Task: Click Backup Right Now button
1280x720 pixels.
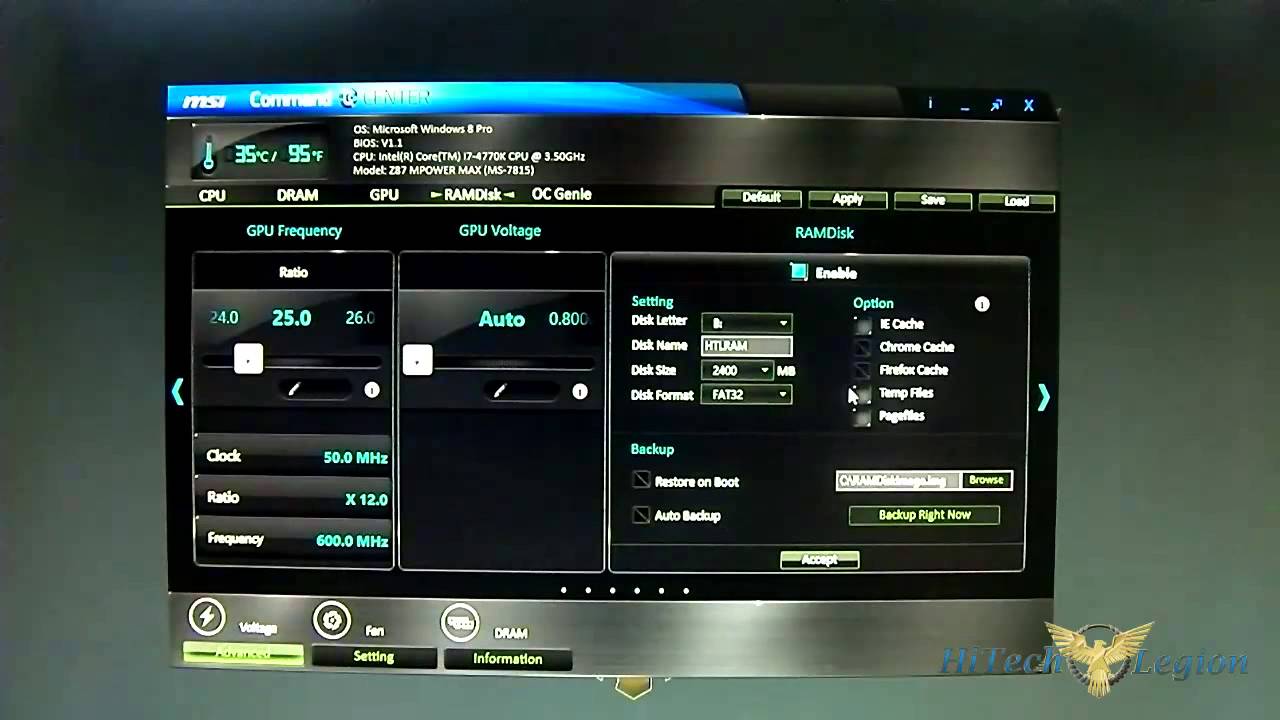Action: pyautogui.click(x=924, y=515)
